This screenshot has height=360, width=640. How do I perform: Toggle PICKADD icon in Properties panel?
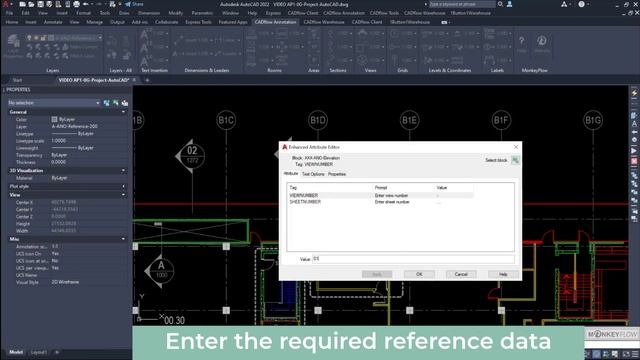107,103
